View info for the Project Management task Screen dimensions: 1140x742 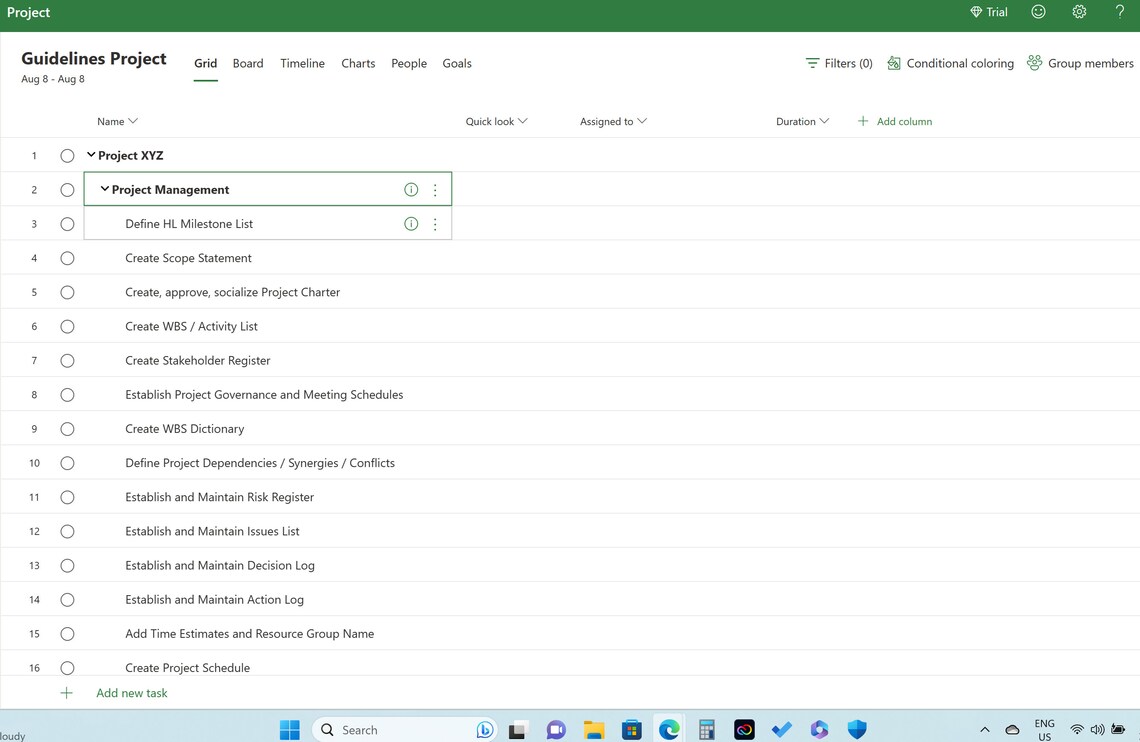(x=411, y=189)
